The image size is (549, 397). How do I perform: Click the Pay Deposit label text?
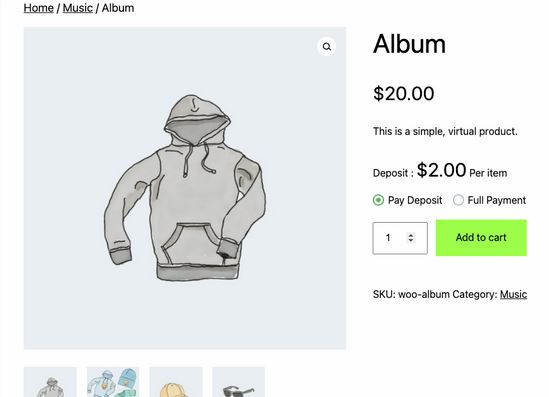point(415,200)
